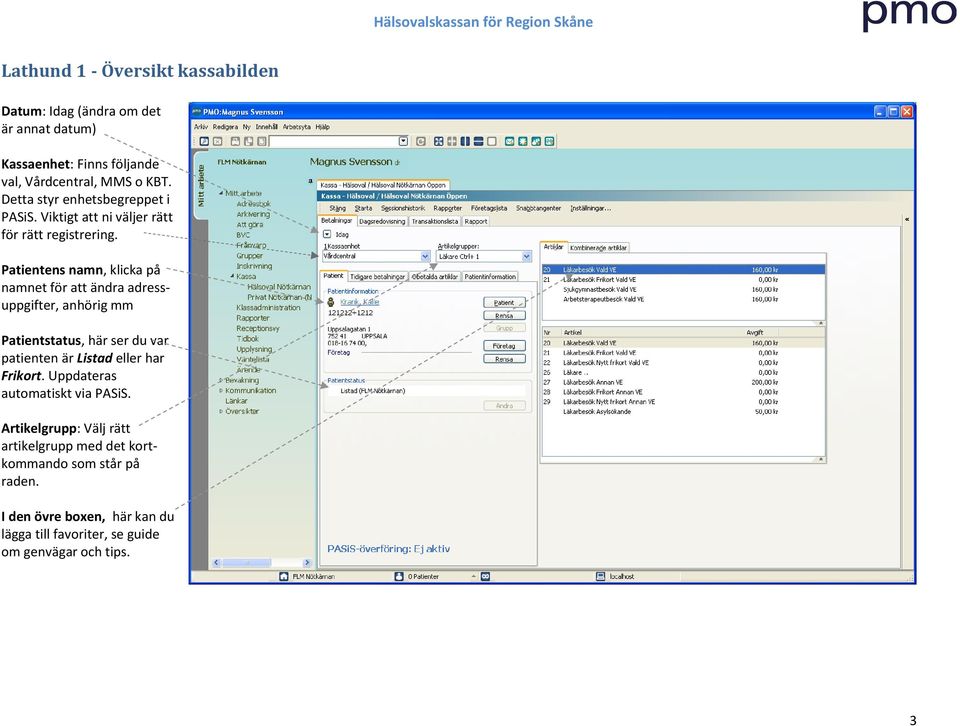The width and height of the screenshot is (960, 726).
Task: Select the two vertical columns layout icon
Action: [x=465, y=141]
